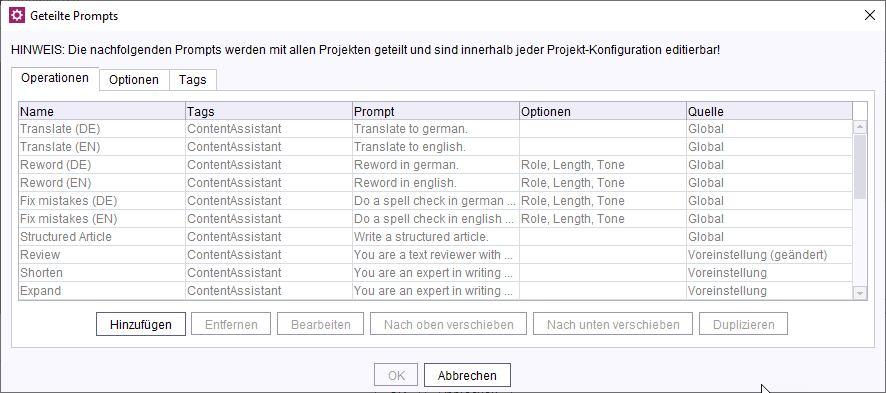Select the Review row with Voreinstellung (geändert)
Viewport: 886px width, 393px height.
pos(436,255)
